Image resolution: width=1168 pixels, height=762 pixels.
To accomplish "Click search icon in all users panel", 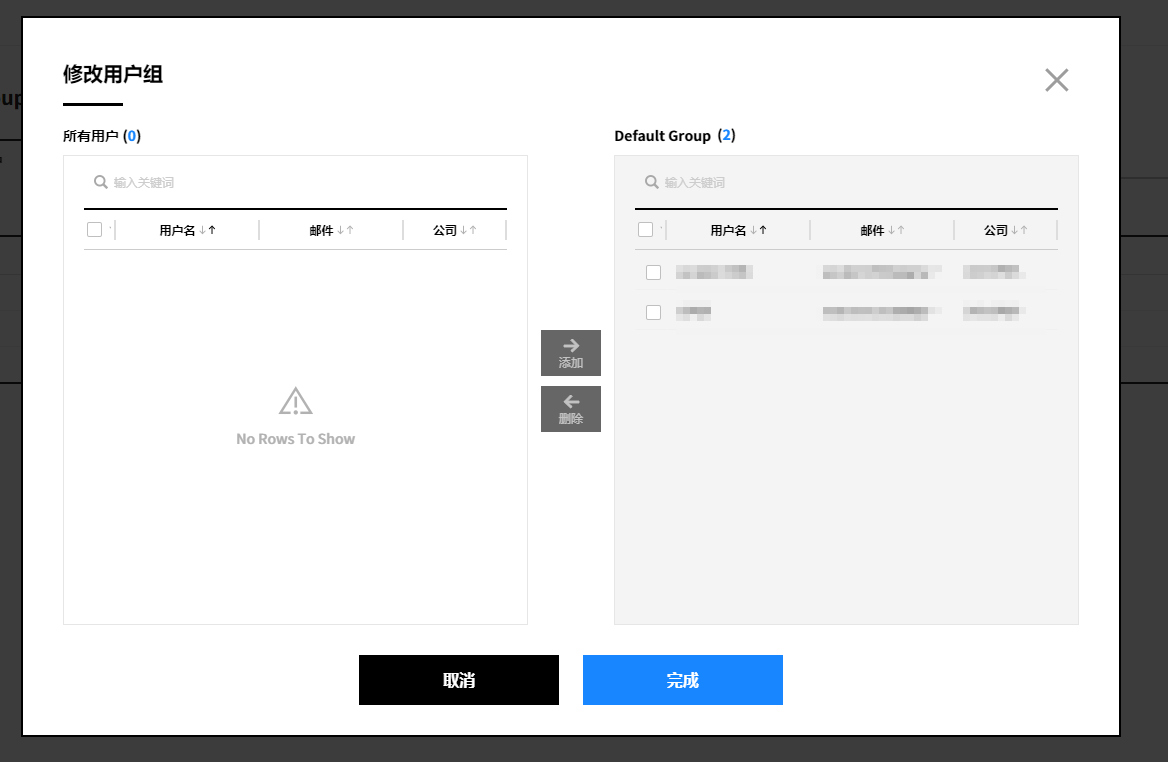I will [100, 182].
